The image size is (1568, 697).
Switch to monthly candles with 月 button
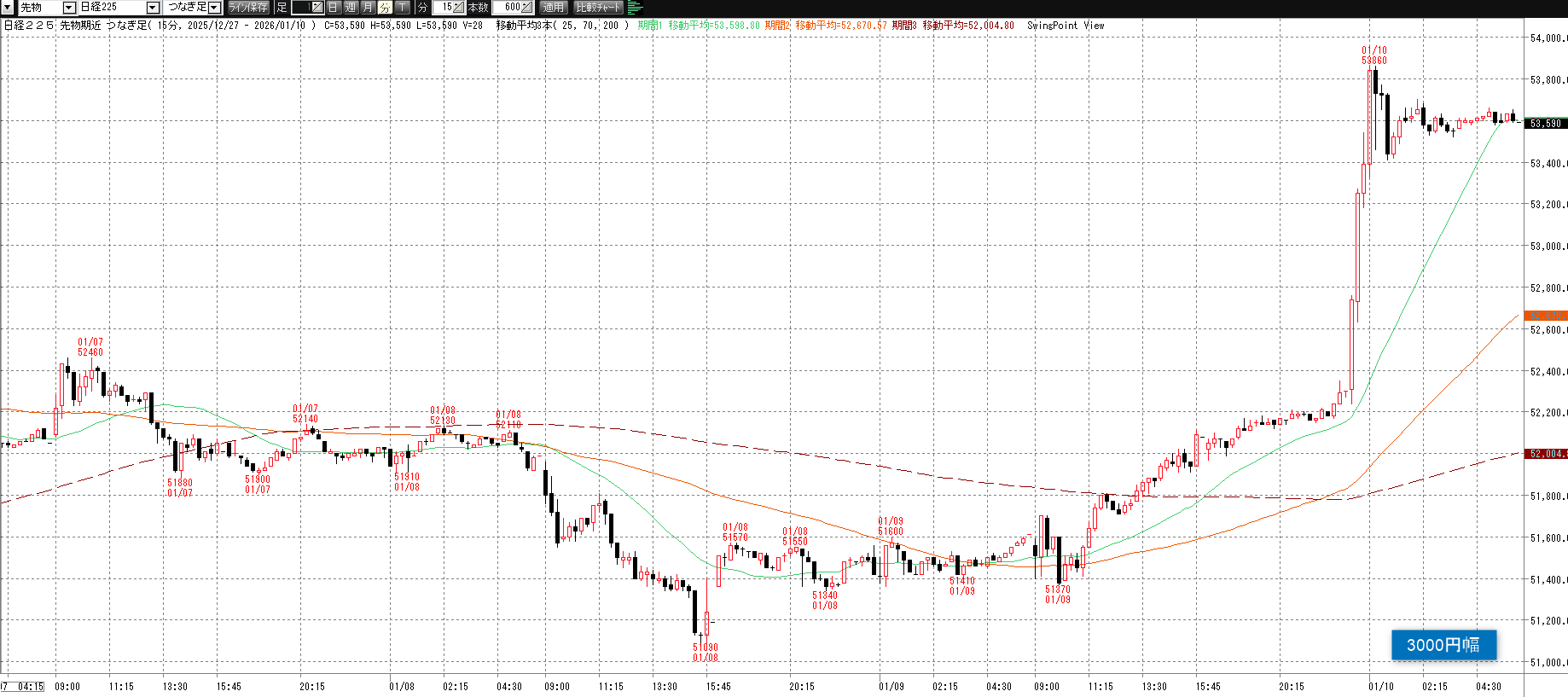coord(368,8)
